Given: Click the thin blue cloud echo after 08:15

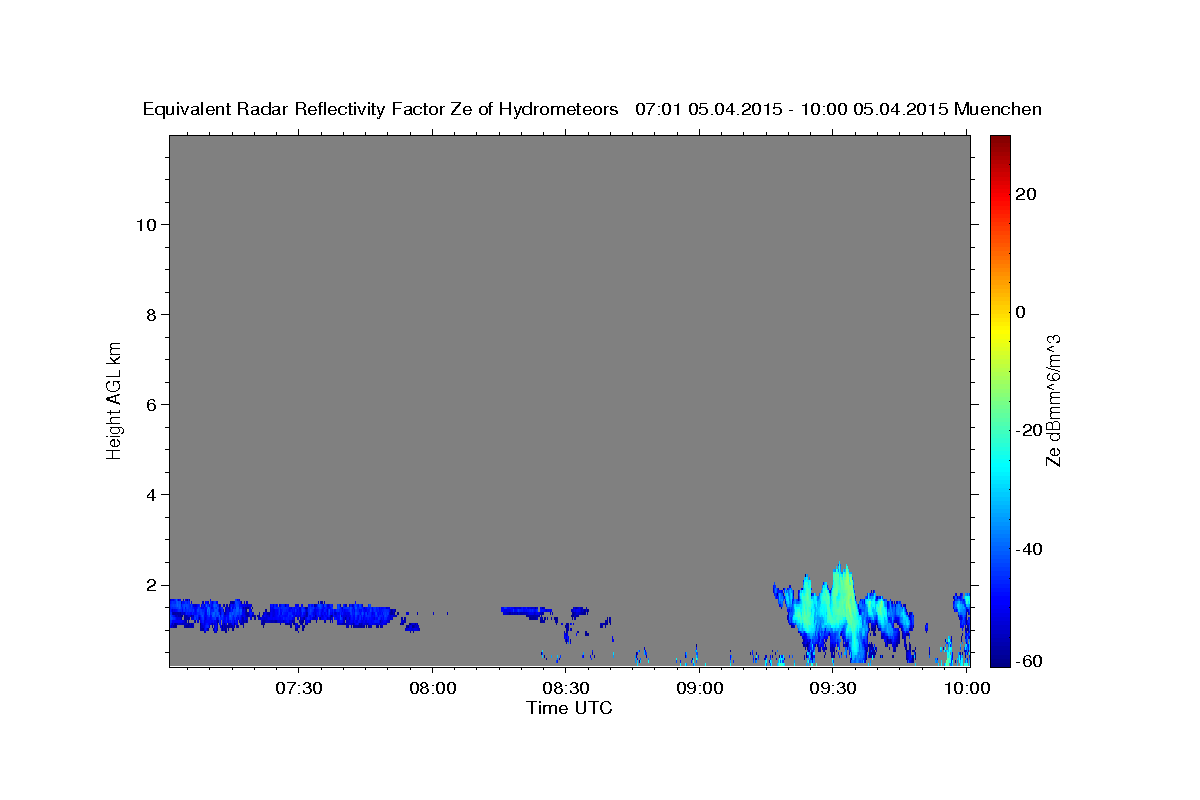Looking at the screenshot, I should 525,609.
